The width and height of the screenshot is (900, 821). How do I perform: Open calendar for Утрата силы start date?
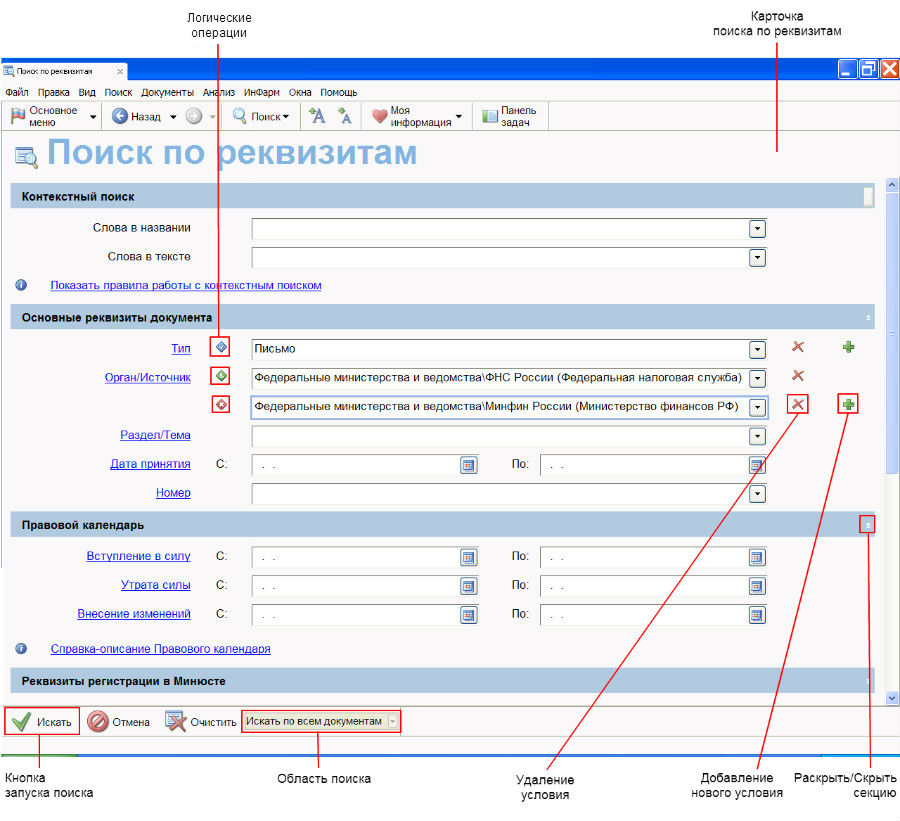coord(468,586)
